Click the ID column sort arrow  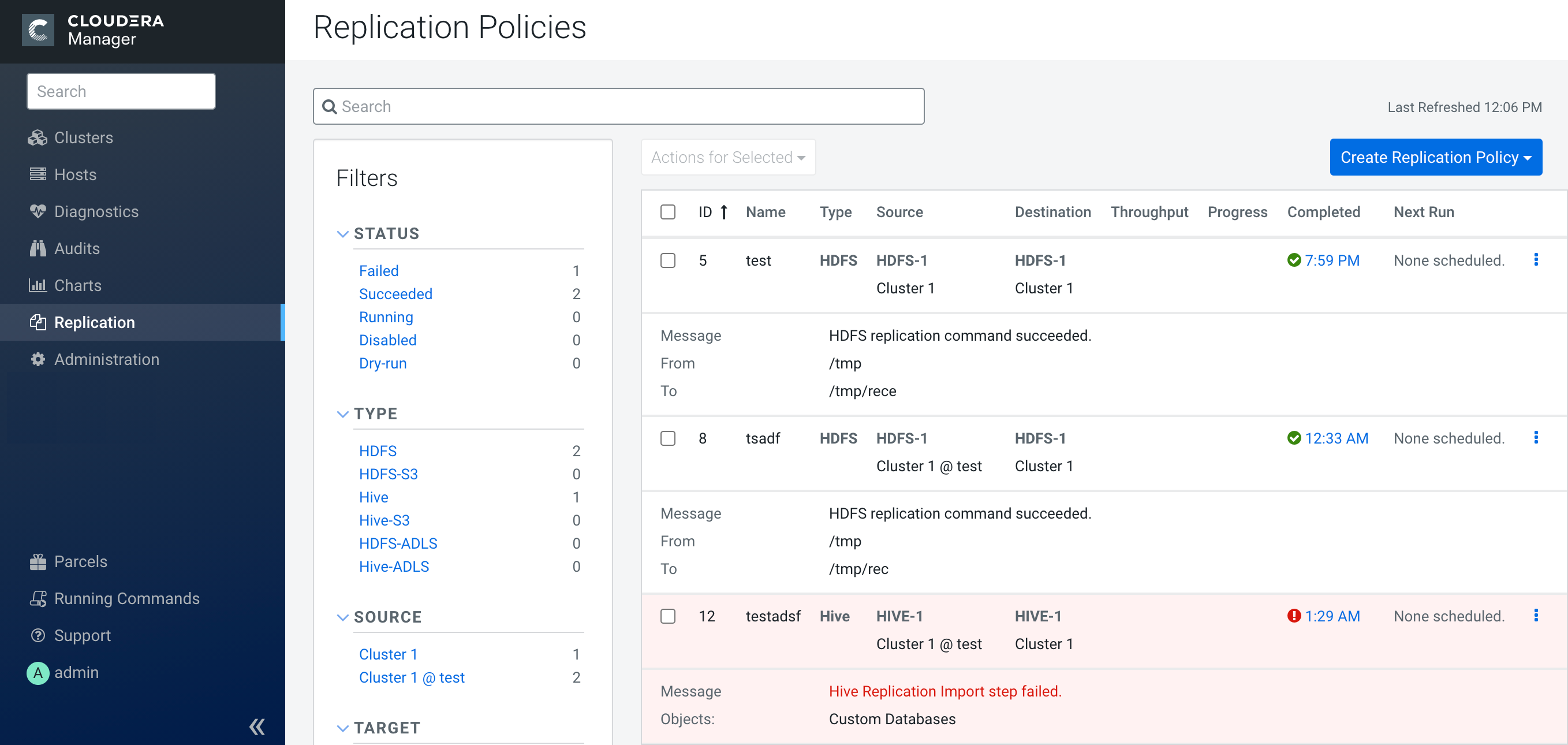tap(724, 212)
